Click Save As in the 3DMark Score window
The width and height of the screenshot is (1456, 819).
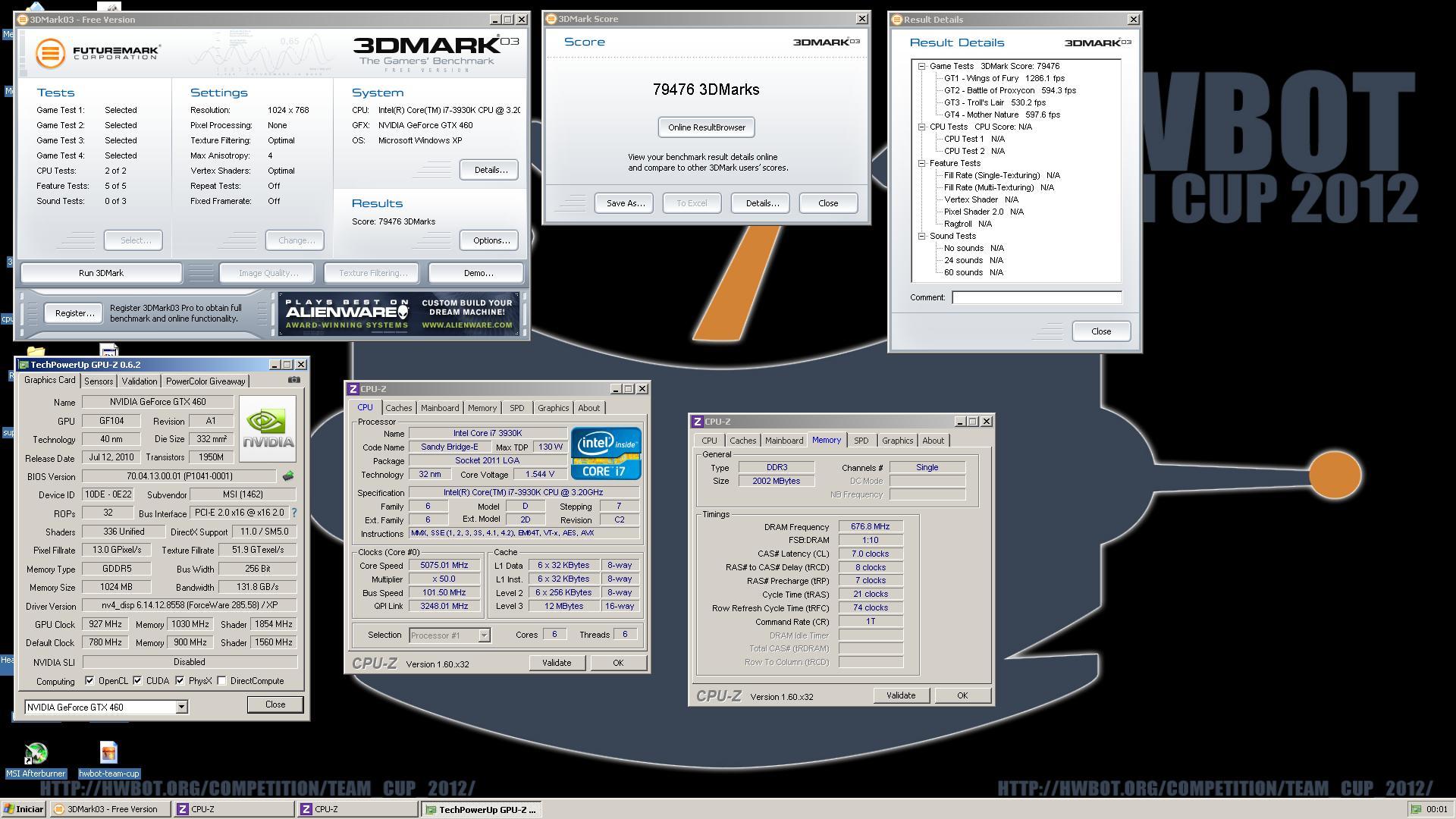coord(624,203)
